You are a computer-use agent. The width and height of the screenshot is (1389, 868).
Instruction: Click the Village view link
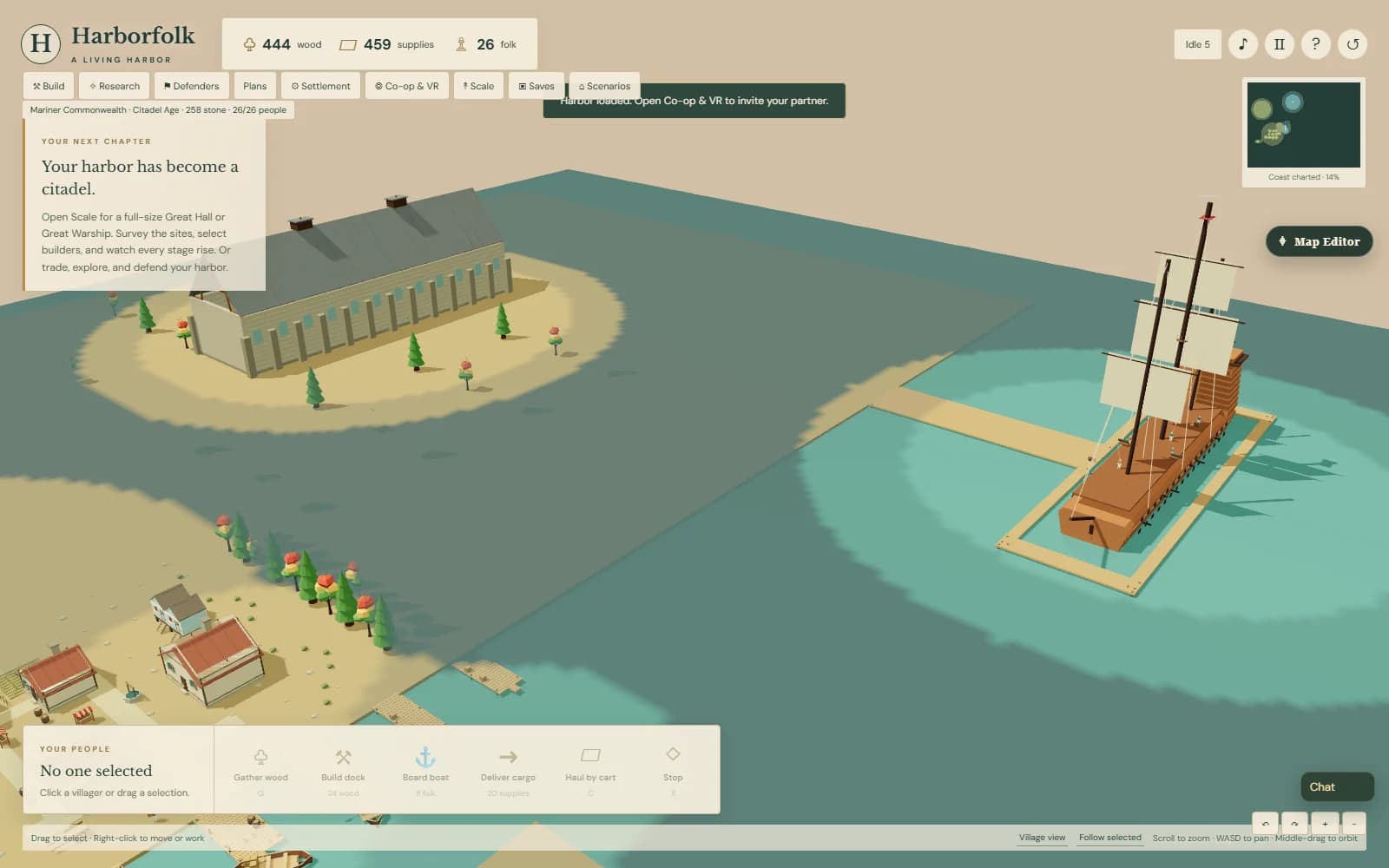point(1042,838)
